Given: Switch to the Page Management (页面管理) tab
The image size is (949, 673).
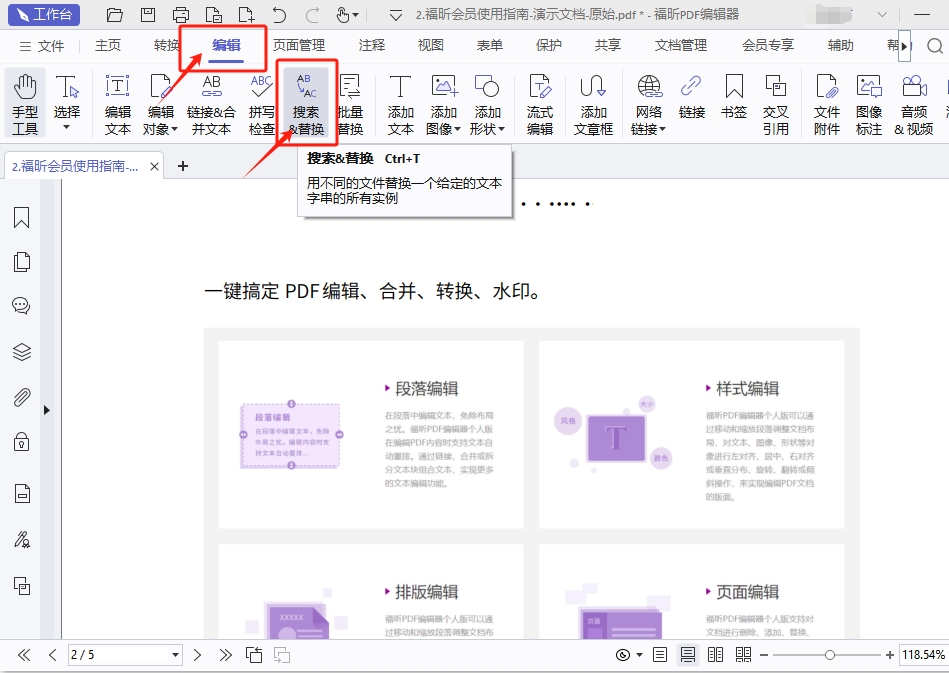Looking at the screenshot, I should (299, 45).
